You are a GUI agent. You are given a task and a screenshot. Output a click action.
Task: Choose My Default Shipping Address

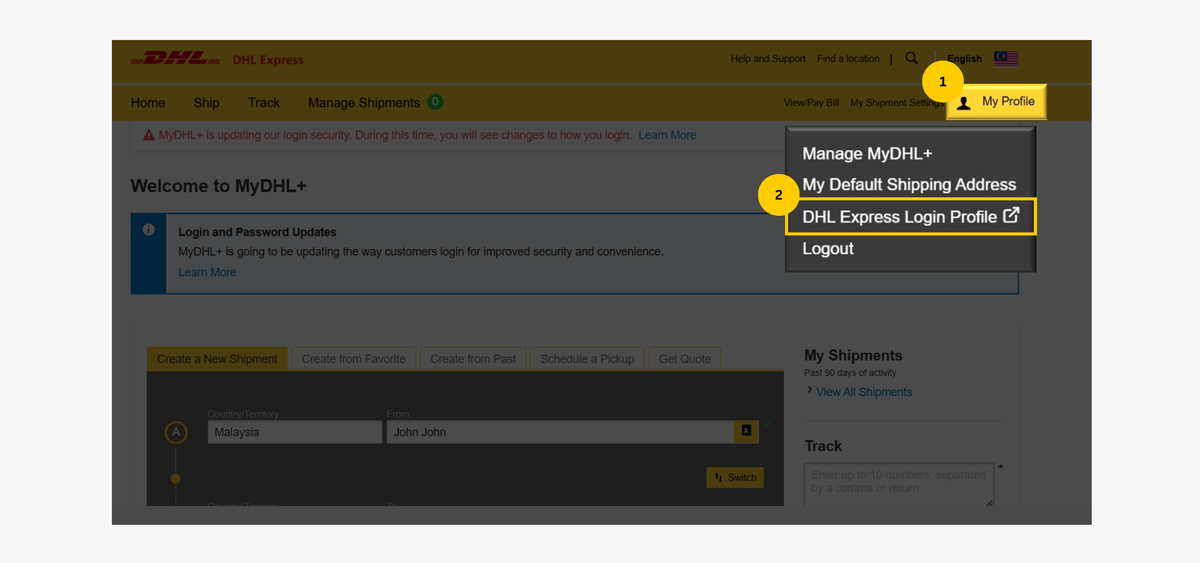point(909,185)
